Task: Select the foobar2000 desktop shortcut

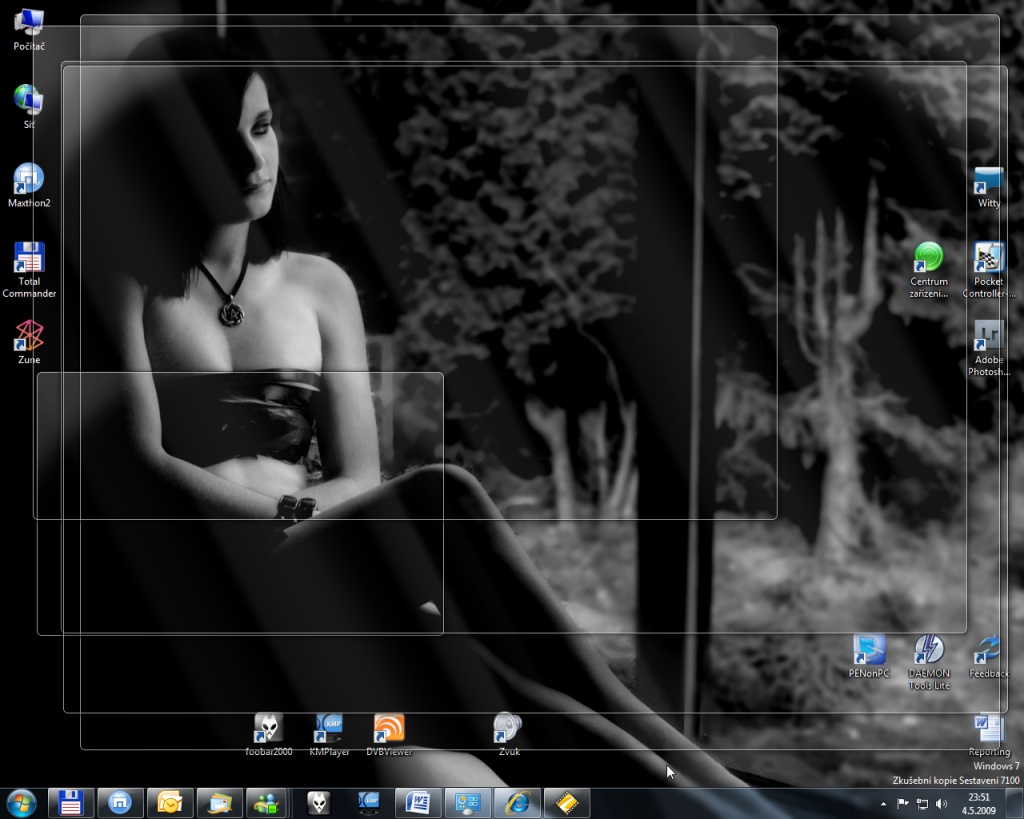Action: coord(268,735)
